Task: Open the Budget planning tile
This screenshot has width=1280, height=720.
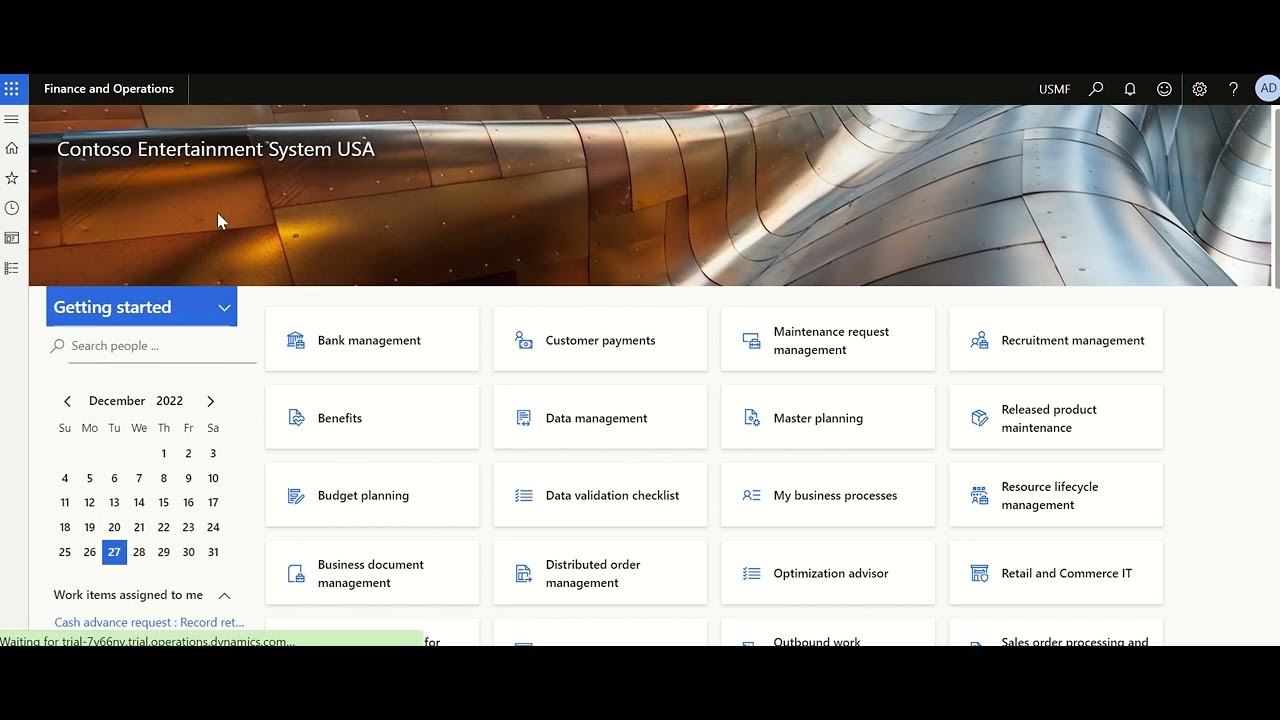Action: [x=372, y=495]
